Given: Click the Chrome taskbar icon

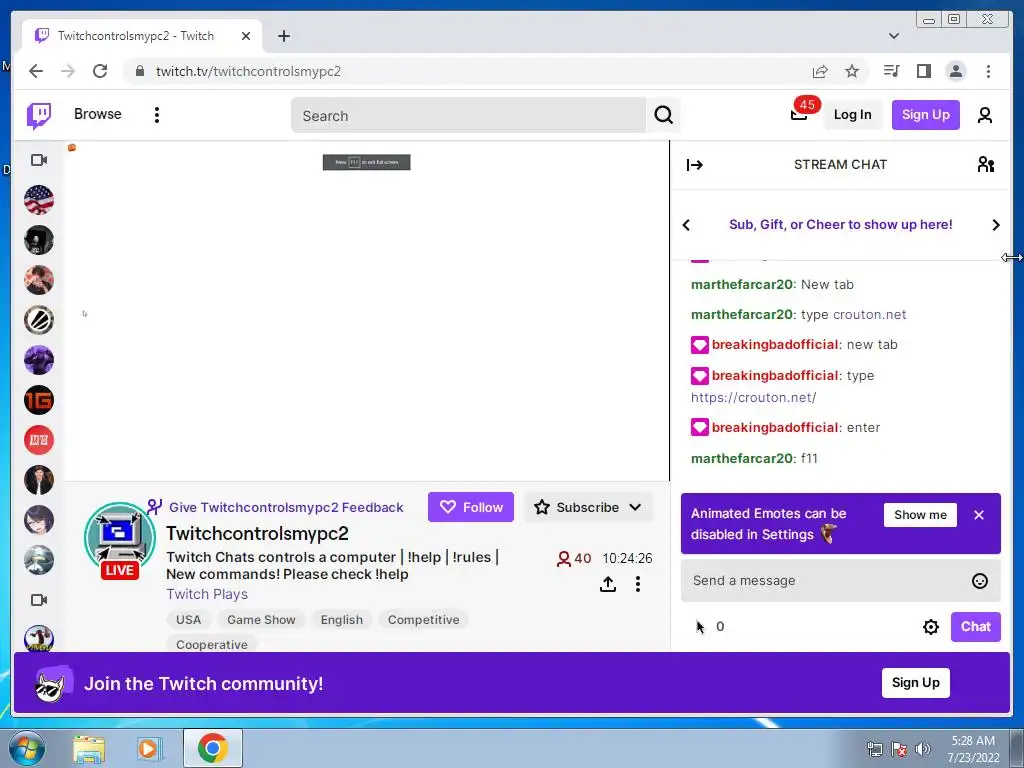Looking at the screenshot, I should pos(212,748).
